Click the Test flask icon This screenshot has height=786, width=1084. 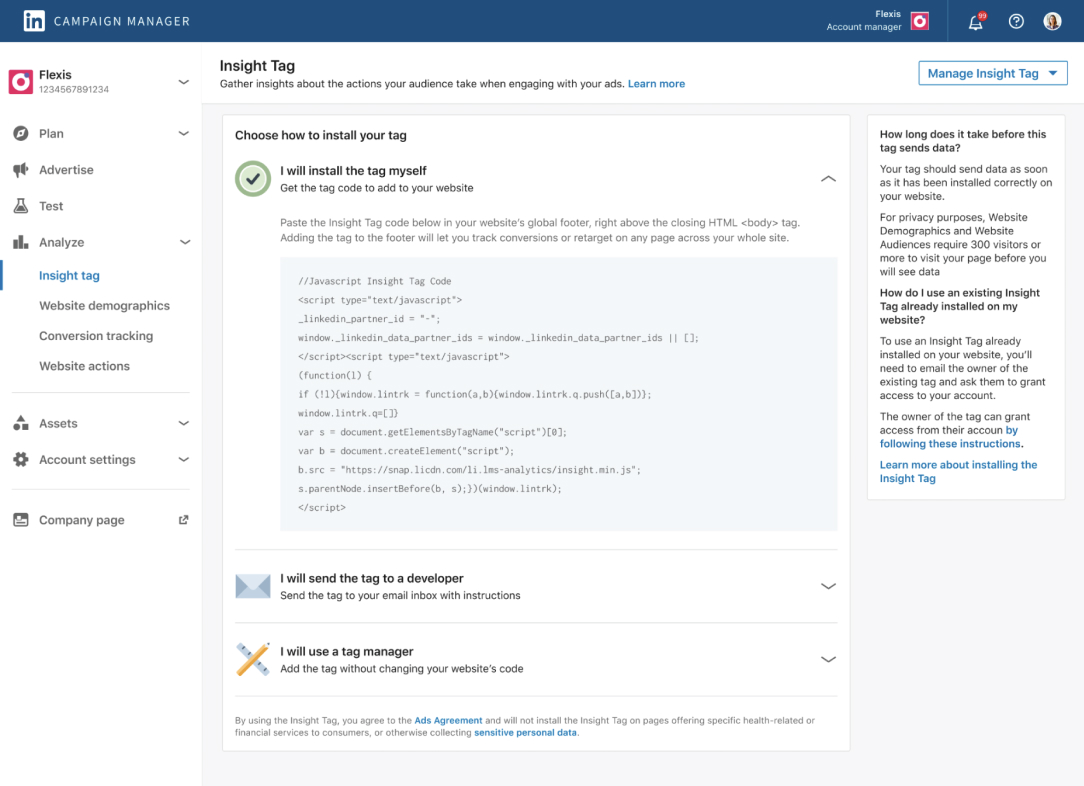pos(21,206)
